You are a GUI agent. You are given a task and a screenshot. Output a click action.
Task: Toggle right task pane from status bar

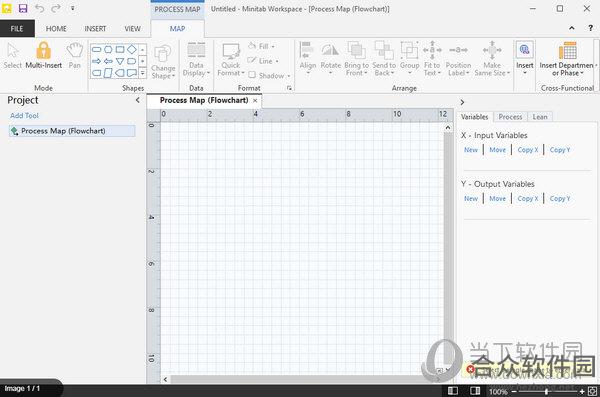[x=475, y=391]
